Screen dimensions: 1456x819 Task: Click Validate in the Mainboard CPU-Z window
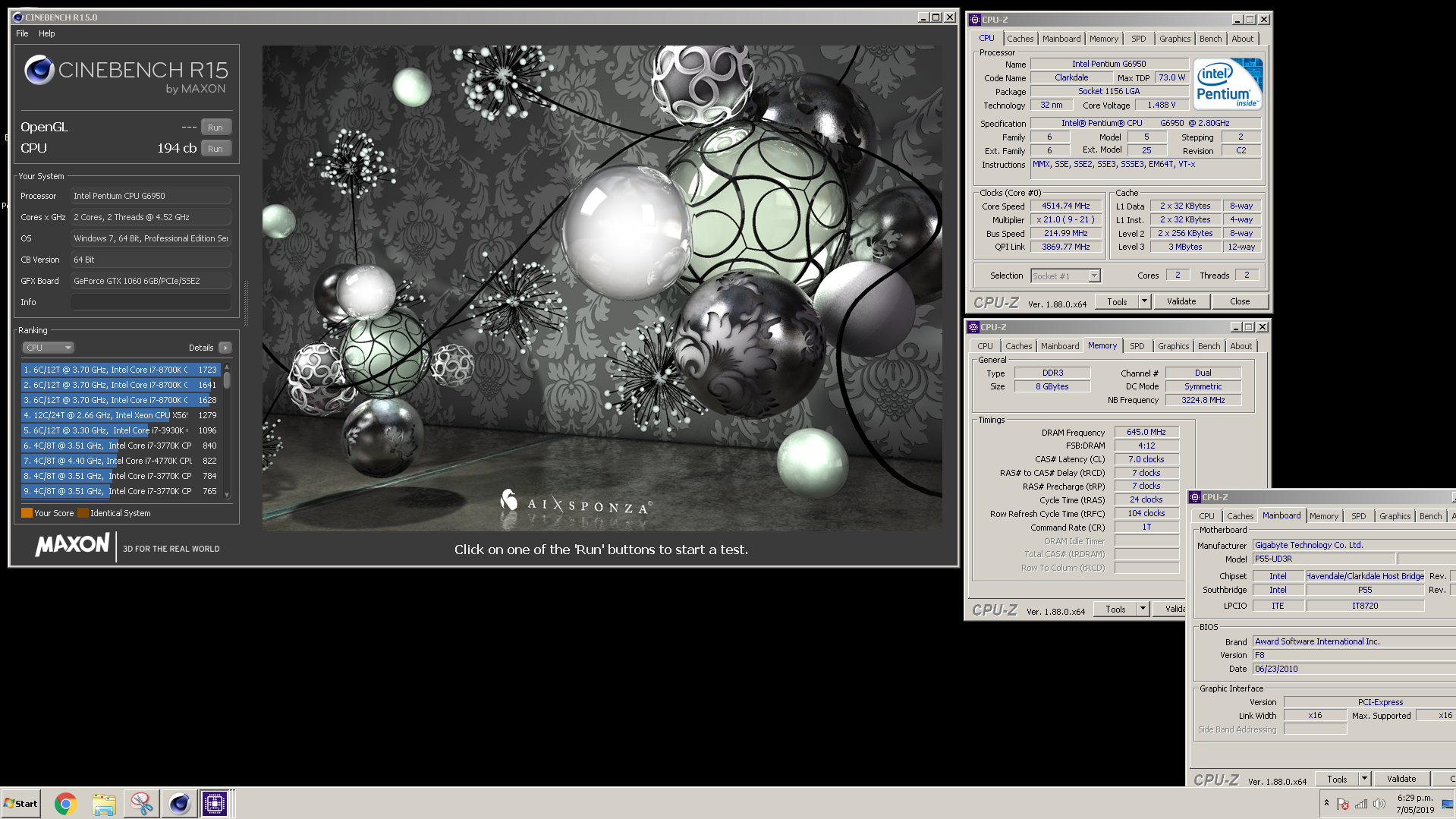1401,779
